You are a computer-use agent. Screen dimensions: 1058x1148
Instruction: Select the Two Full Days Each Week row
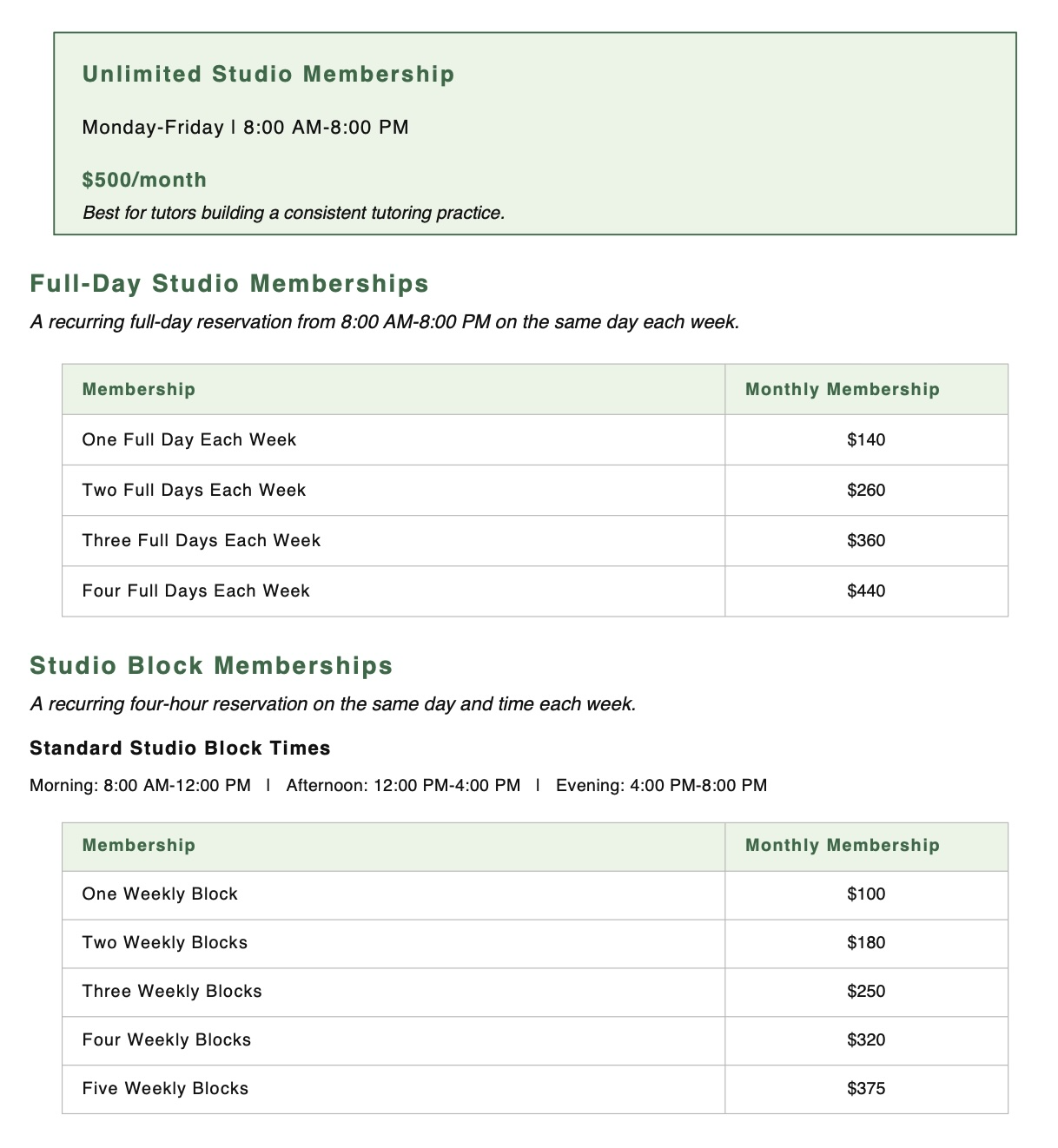coord(535,490)
